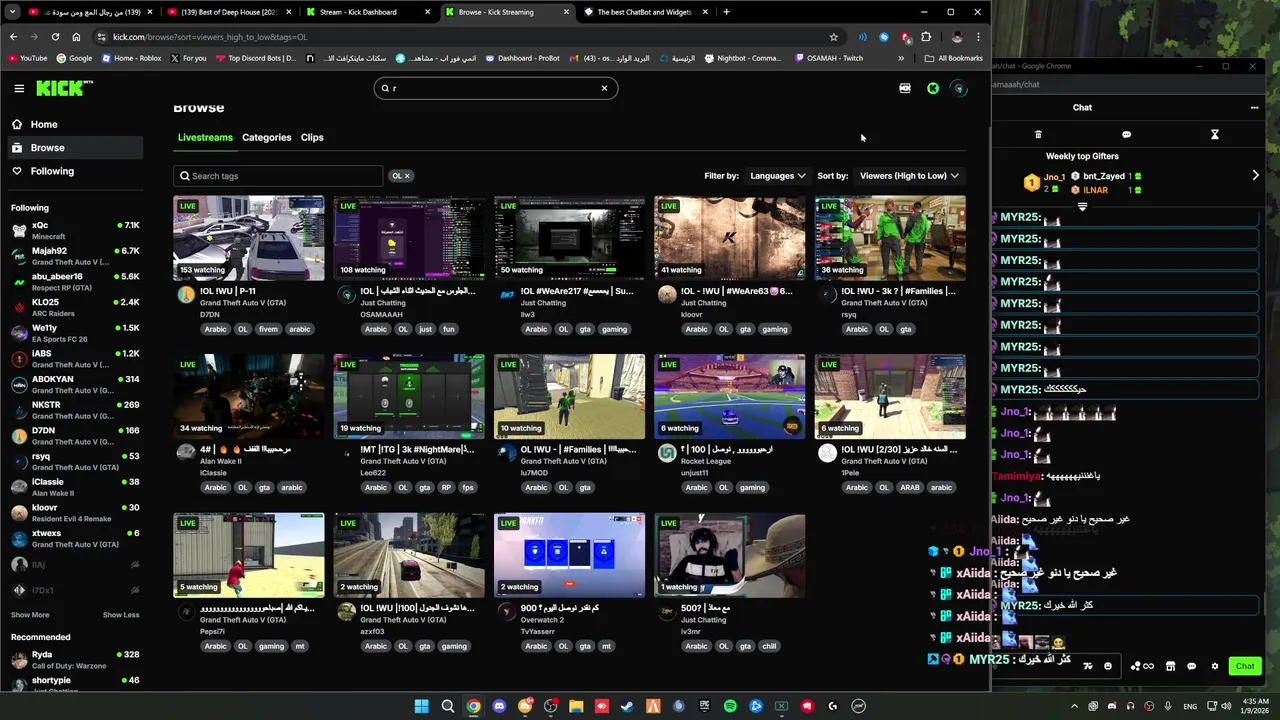Collapse the gifters panel handle
The width and height of the screenshot is (1280, 720).
(x=1082, y=207)
